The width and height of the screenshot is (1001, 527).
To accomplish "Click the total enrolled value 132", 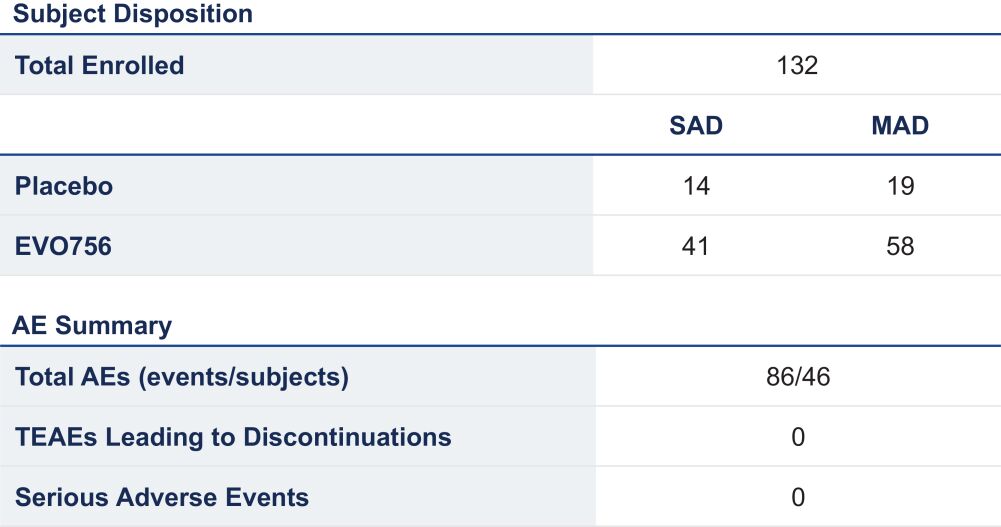I will pyautogui.click(x=797, y=66).
